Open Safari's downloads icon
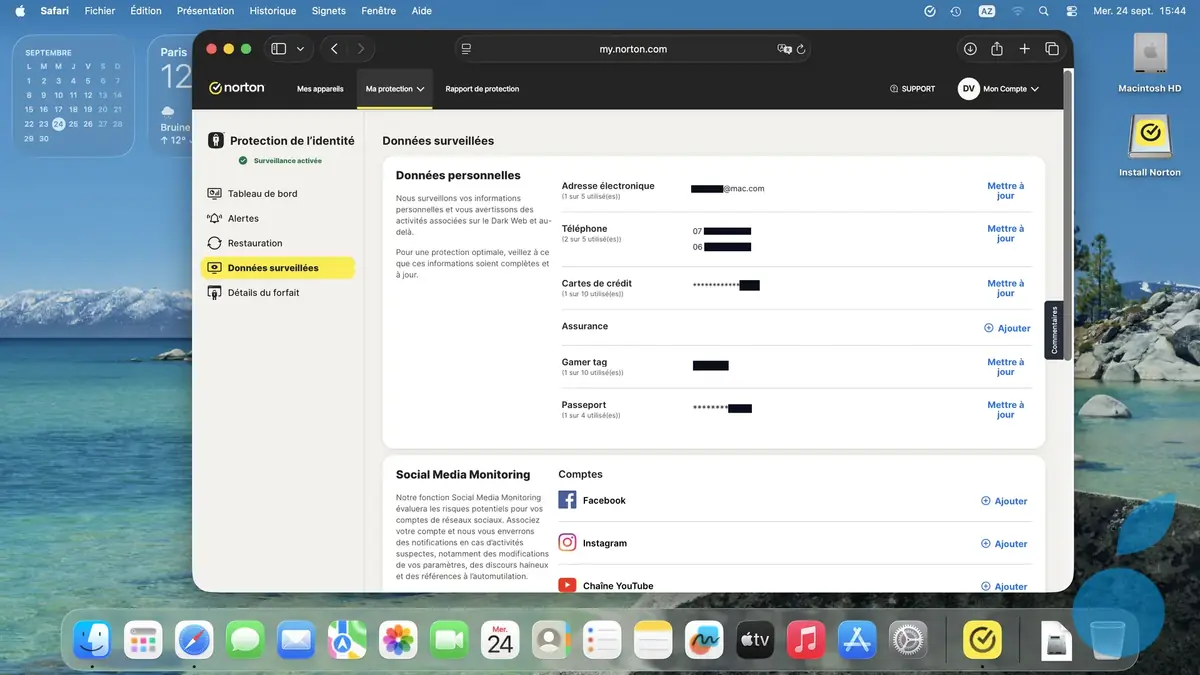This screenshot has width=1200, height=675. point(968,48)
